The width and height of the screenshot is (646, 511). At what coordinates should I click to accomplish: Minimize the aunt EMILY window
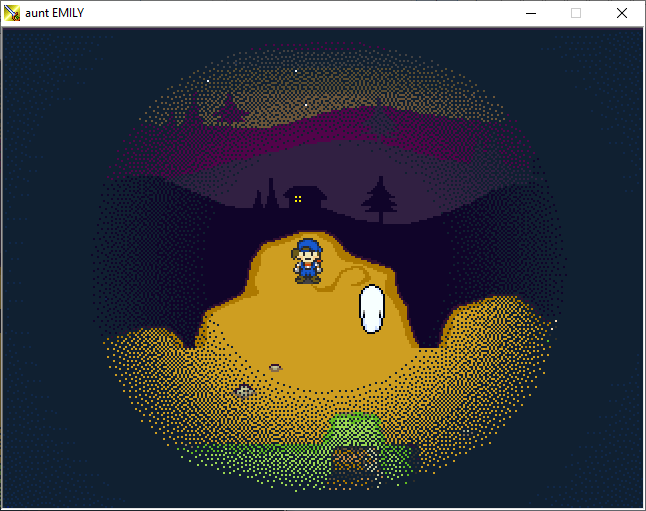tap(531, 13)
